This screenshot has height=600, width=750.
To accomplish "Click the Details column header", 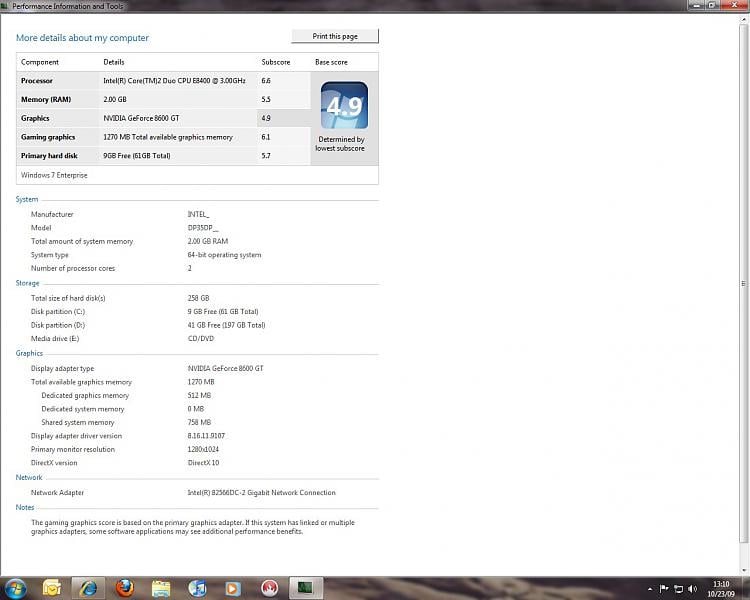I will pyautogui.click(x=114, y=62).
